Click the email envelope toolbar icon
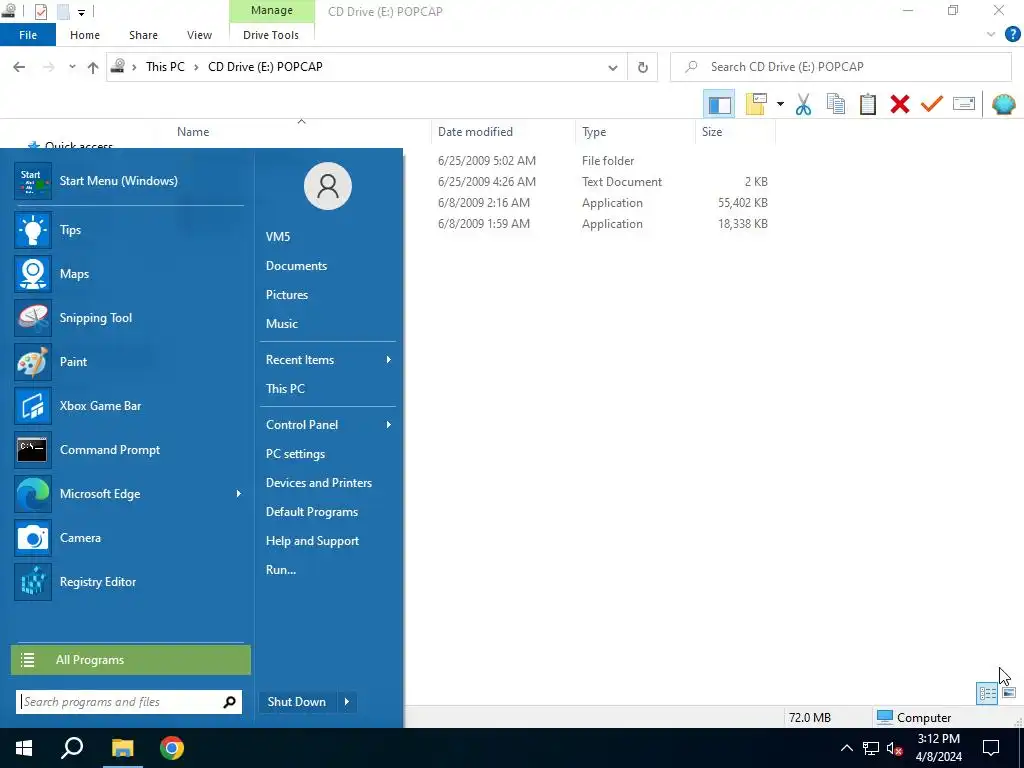1024x768 pixels. 964,104
